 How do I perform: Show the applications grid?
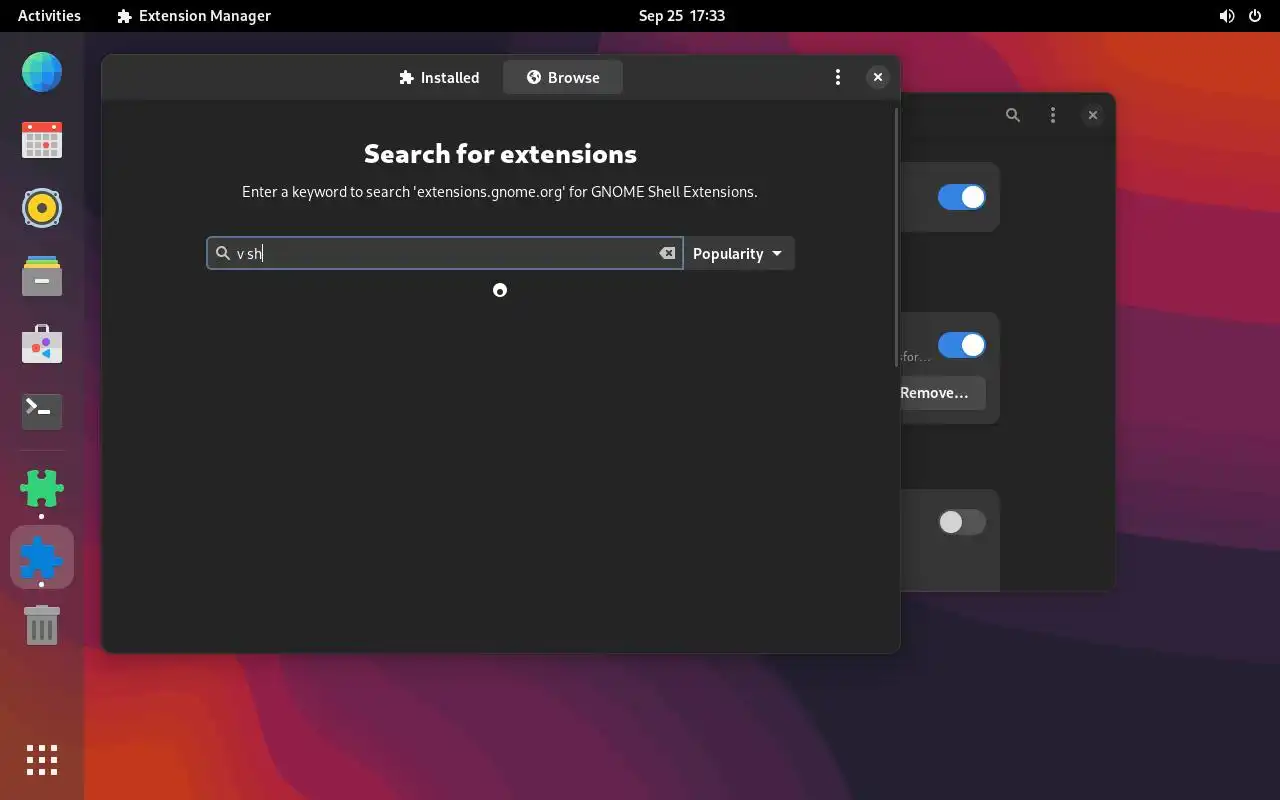[x=42, y=760]
